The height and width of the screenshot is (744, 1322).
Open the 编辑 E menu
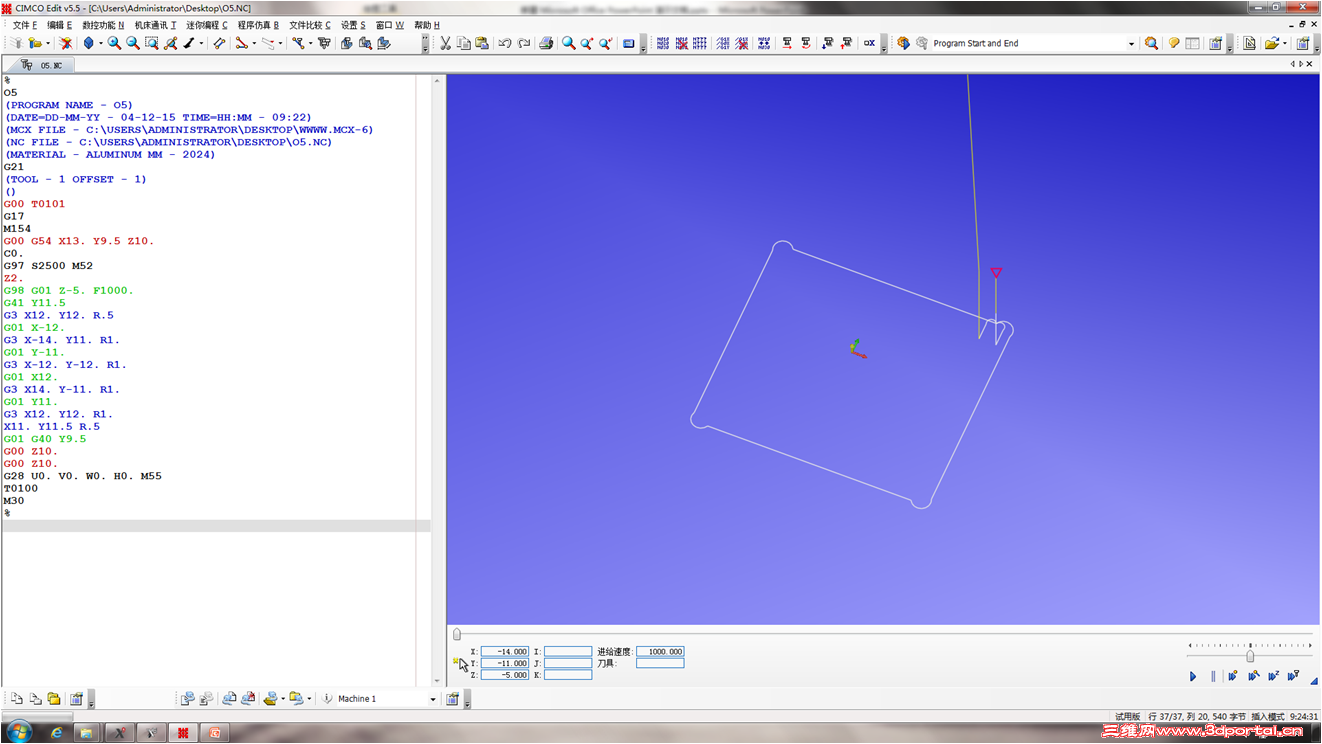click(59, 25)
